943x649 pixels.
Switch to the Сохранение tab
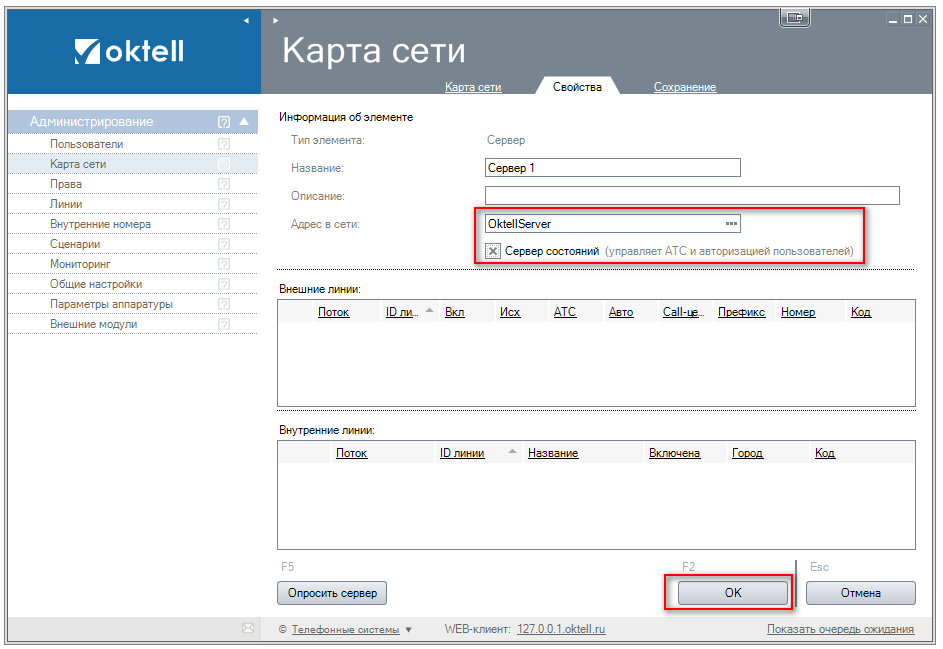point(685,87)
